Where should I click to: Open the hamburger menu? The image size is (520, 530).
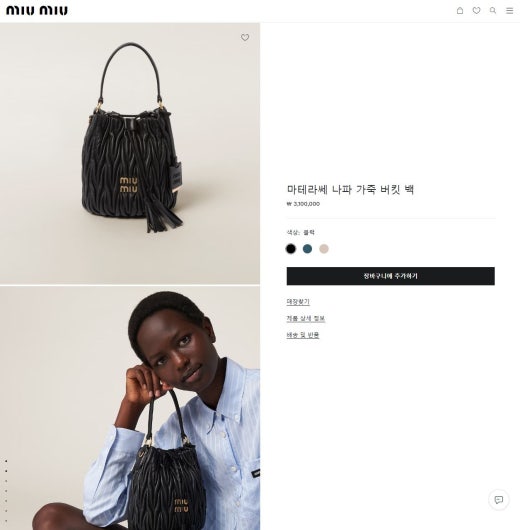coord(510,11)
